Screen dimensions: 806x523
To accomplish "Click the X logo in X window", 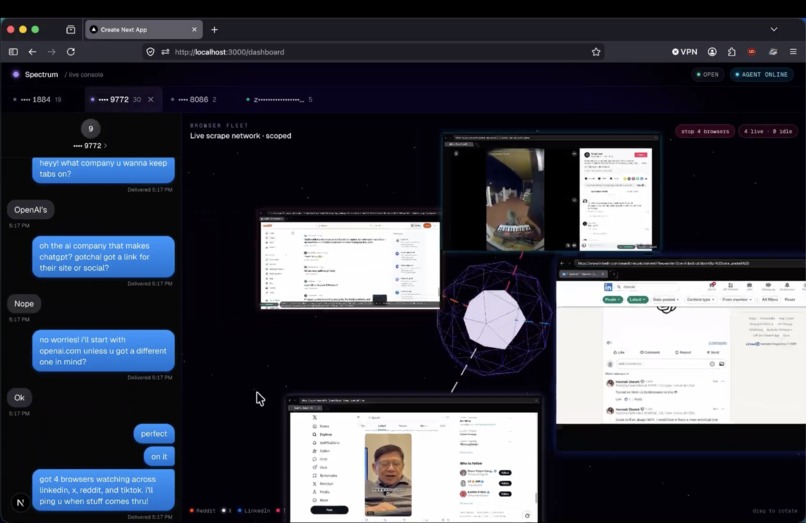I will pyautogui.click(x=315, y=418).
